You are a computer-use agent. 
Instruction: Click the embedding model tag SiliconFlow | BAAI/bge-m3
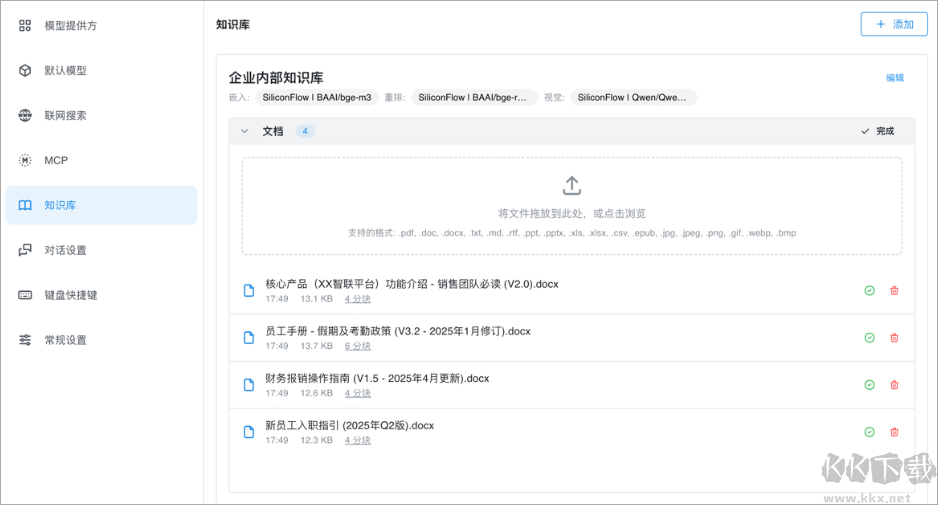(316, 98)
